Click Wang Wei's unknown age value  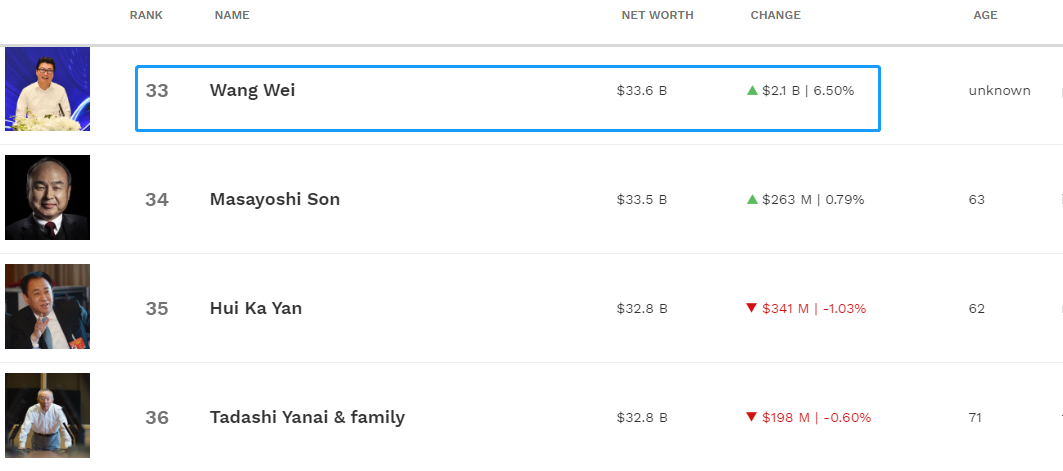tap(999, 91)
